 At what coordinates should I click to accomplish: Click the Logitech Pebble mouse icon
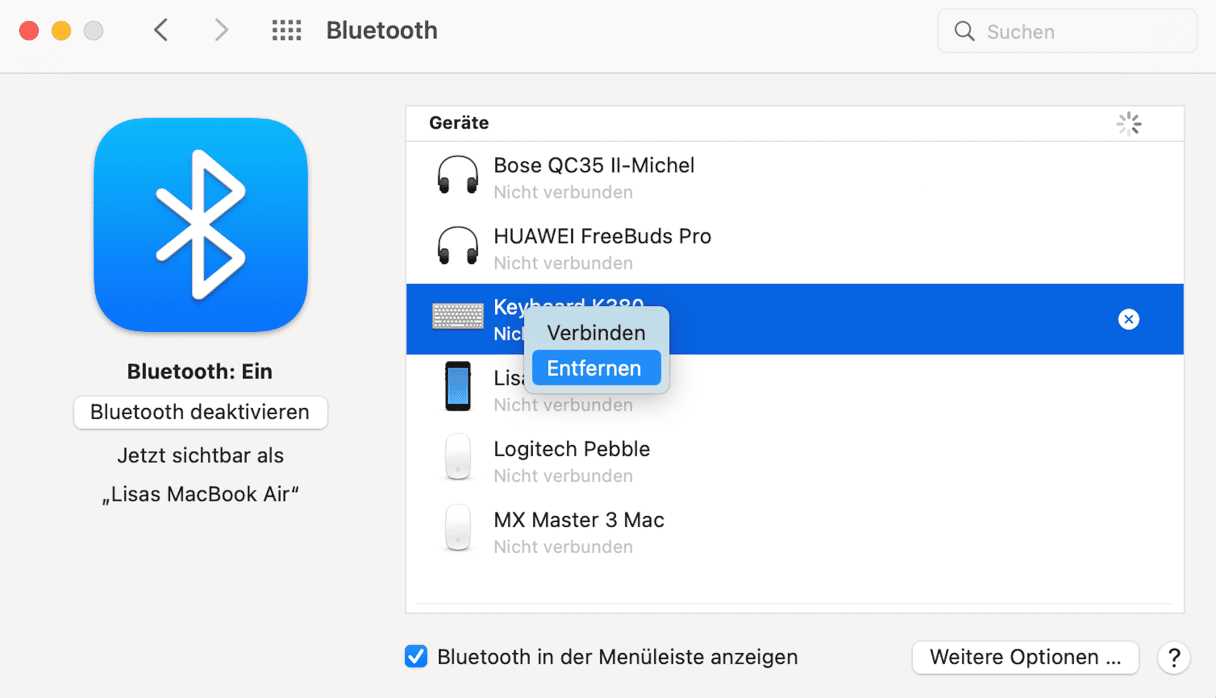[458, 459]
